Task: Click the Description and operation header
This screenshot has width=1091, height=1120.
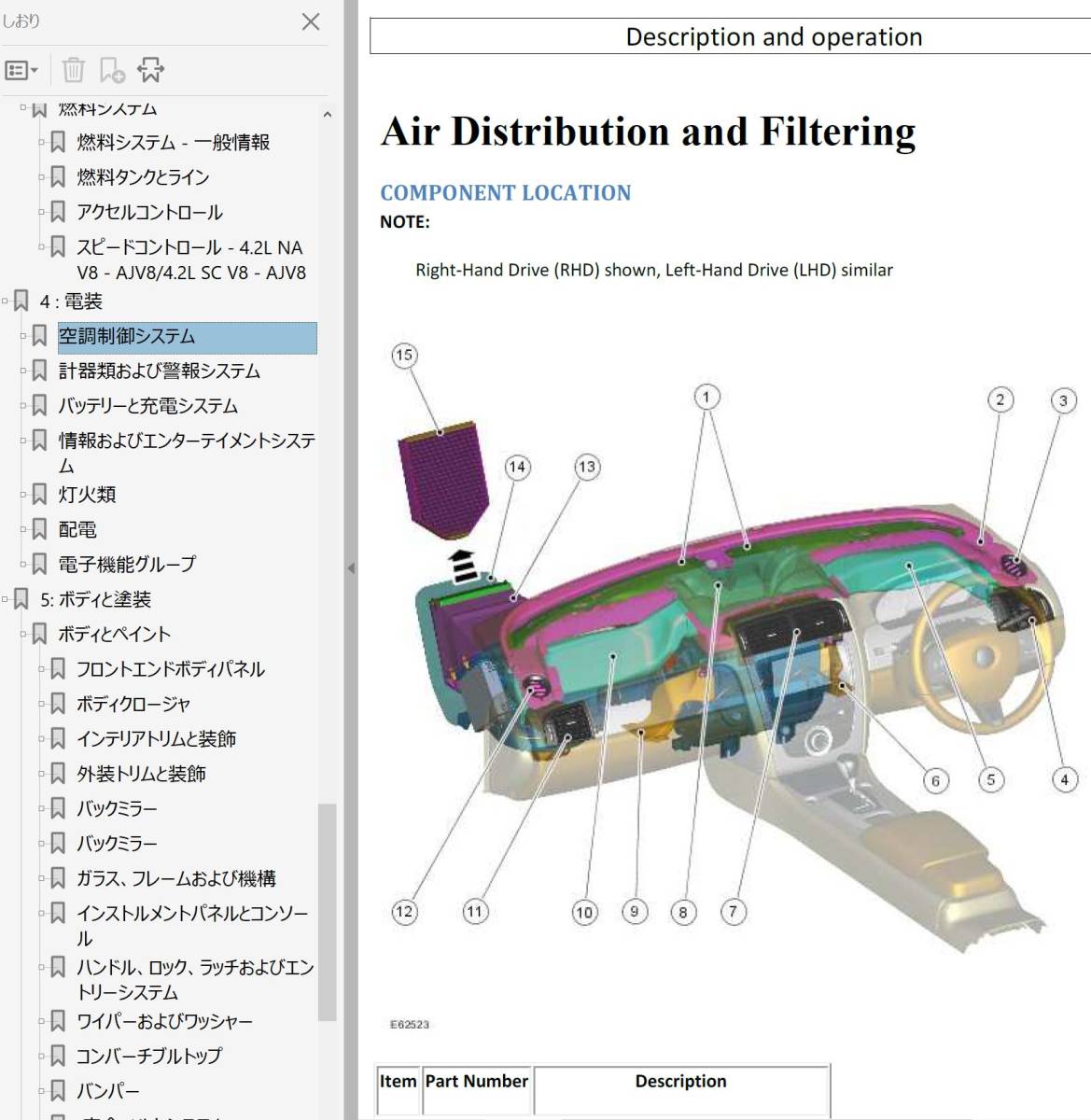Action: click(774, 37)
